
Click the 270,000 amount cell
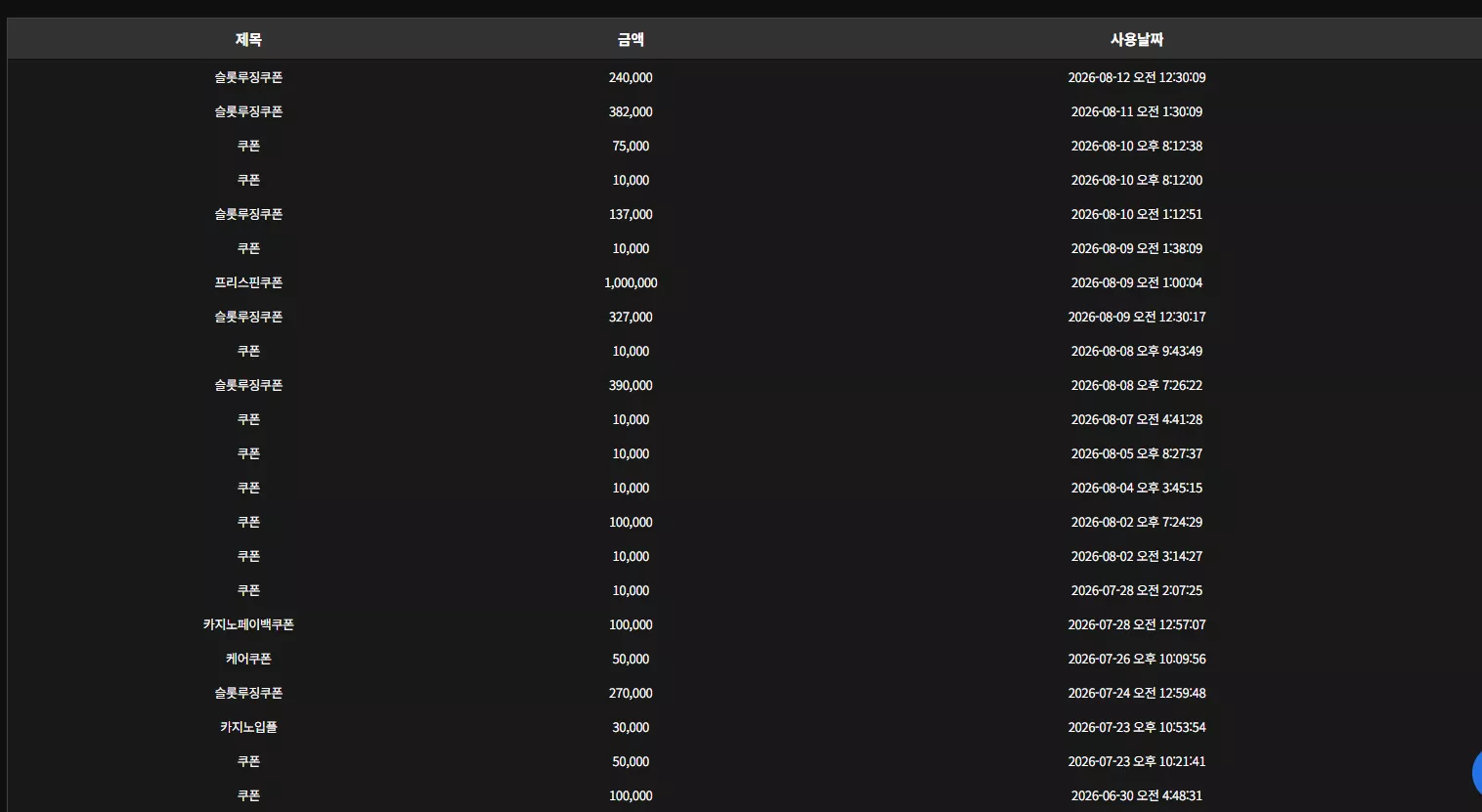click(x=631, y=693)
